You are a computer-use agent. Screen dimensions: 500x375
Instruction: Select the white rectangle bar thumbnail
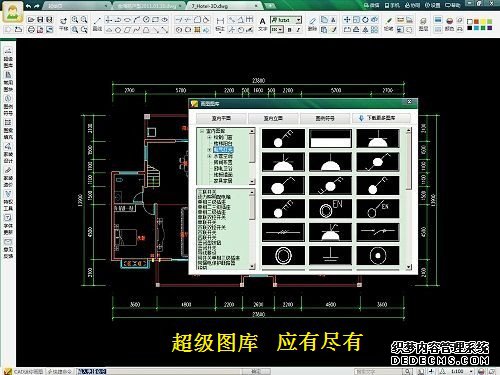point(330,139)
